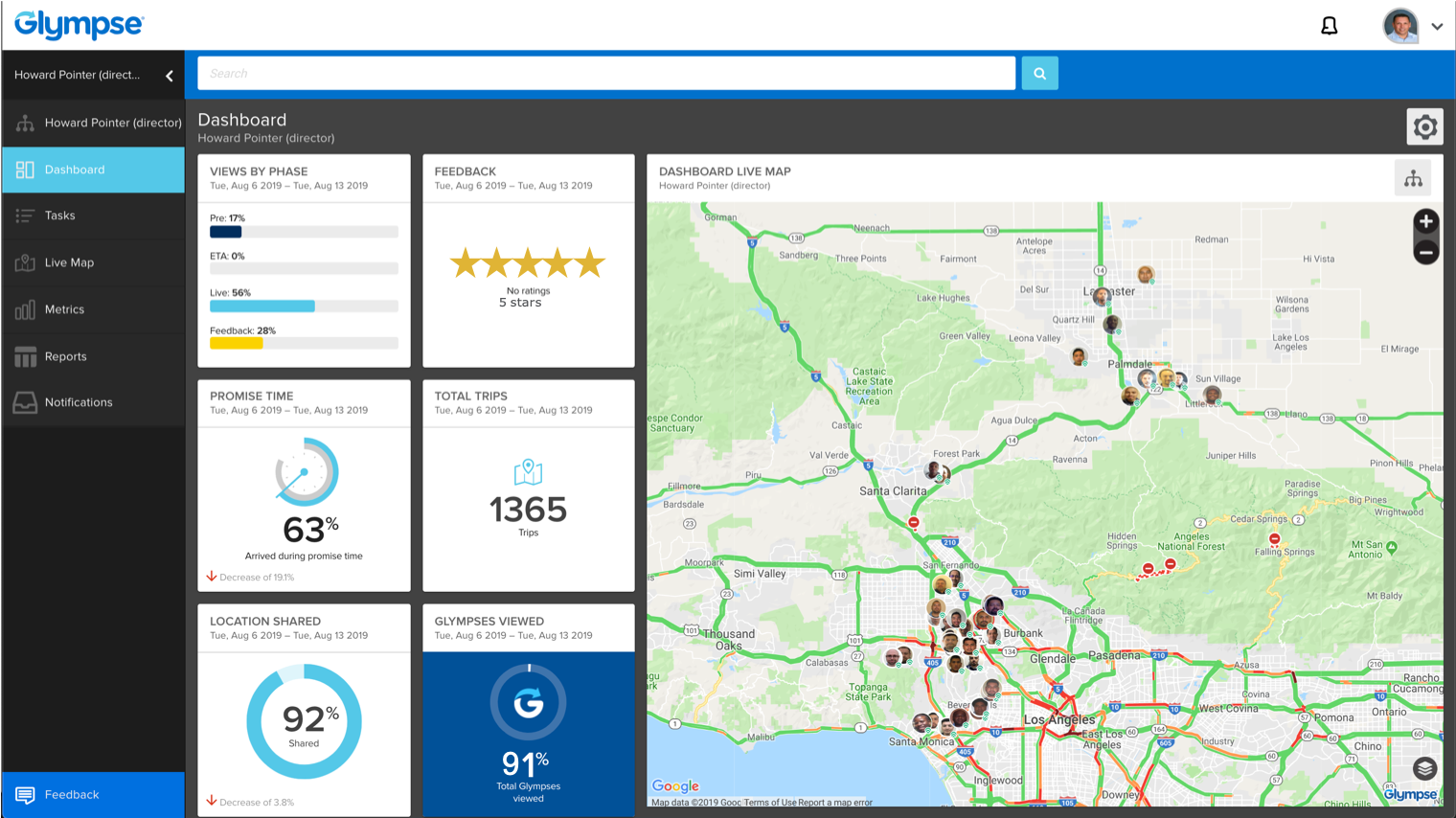Click the Santa Clarita label on map
The height and width of the screenshot is (818, 1456).
(893, 491)
